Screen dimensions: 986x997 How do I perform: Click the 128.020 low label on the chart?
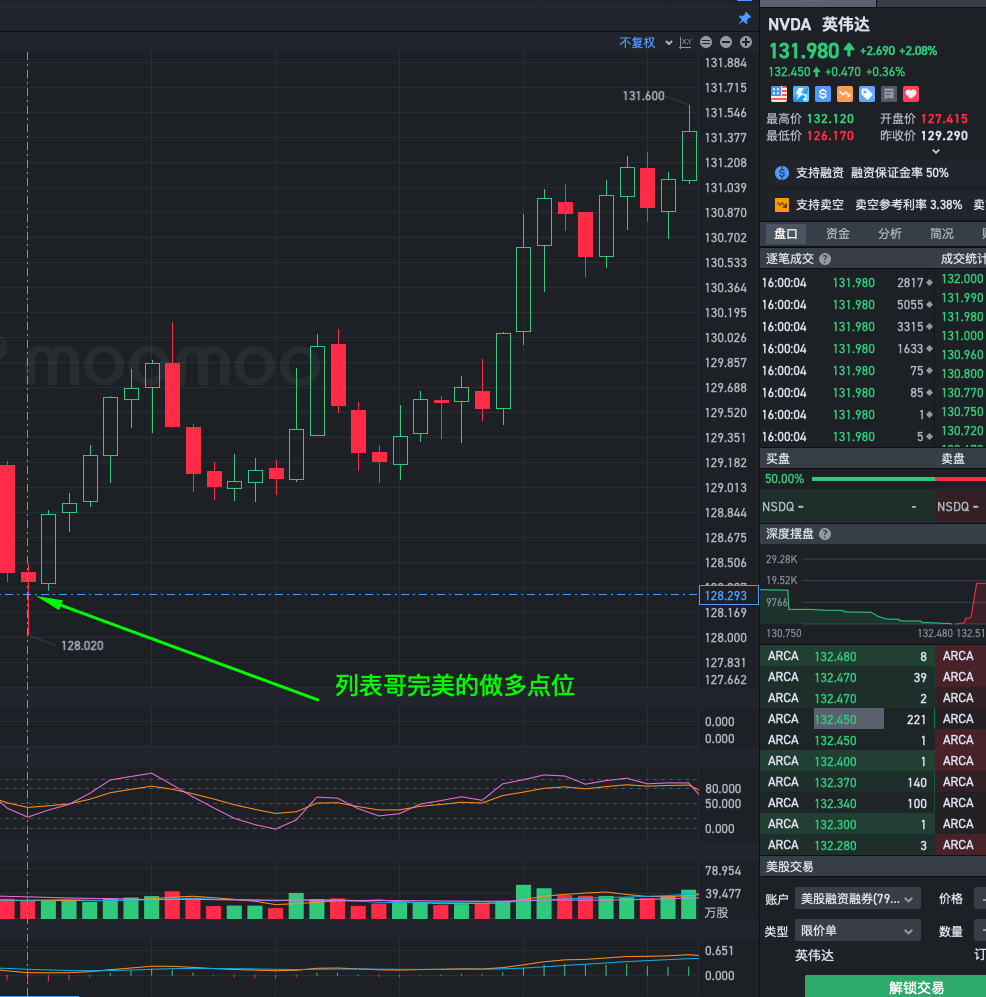pos(82,645)
